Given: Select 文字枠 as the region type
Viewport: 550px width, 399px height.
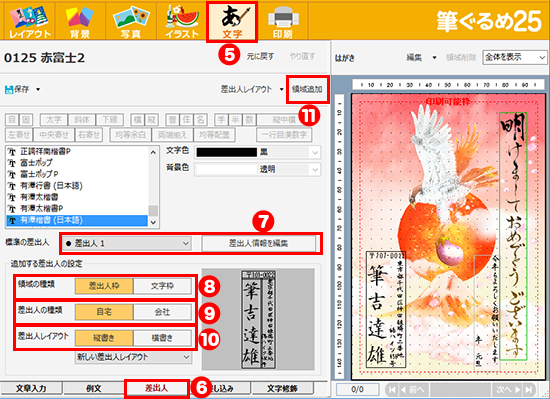Looking at the screenshot, I should (162, 286).
